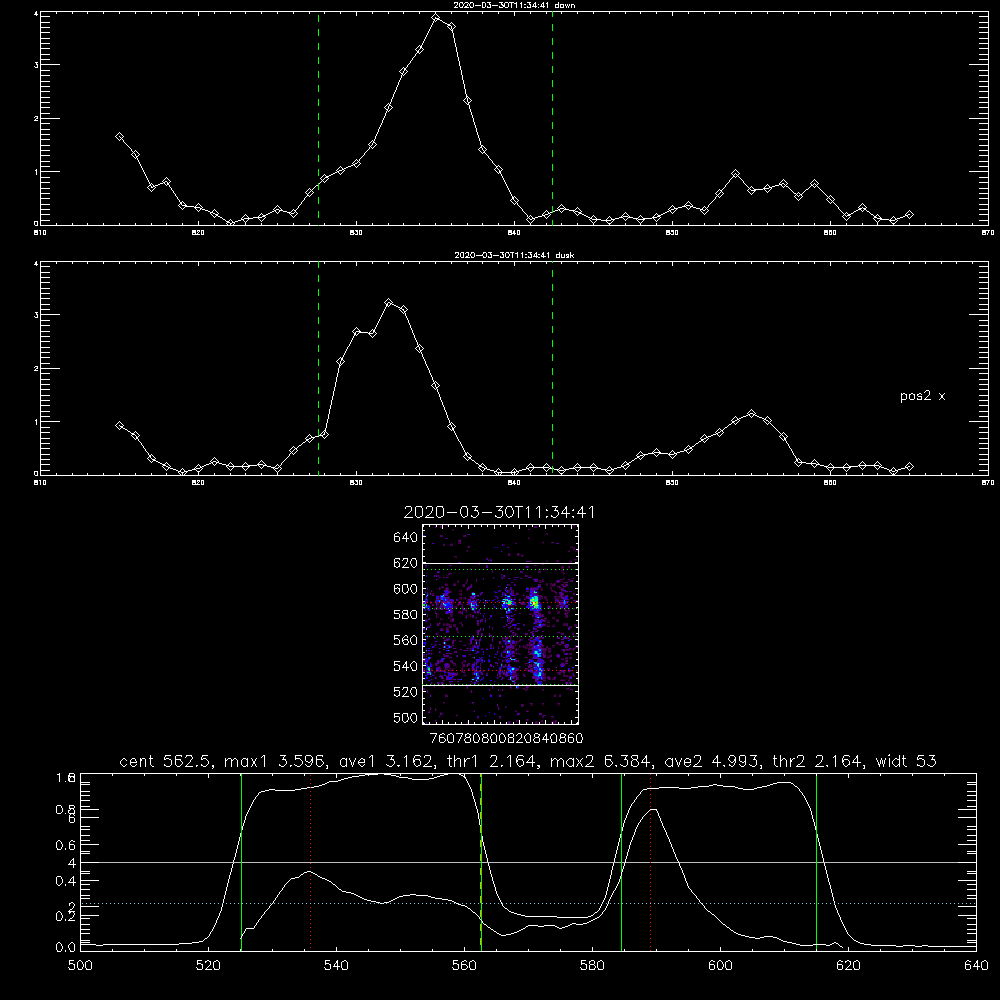Viewport: 1000px width, 1000px height.
Task: Click the first diamond point of the dawn curve
Action: pyautogui.click(x=119, y=136)
